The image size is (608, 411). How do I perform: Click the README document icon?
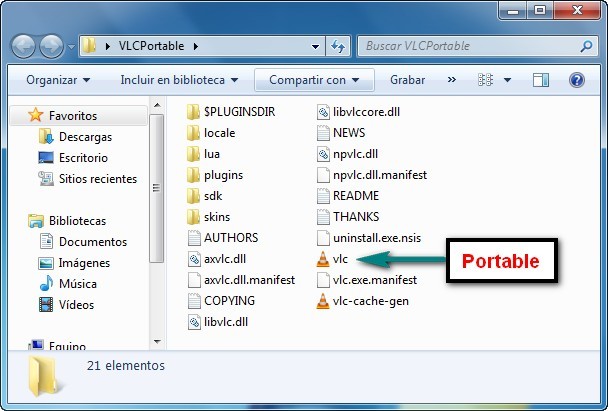[x=323, y=196]
